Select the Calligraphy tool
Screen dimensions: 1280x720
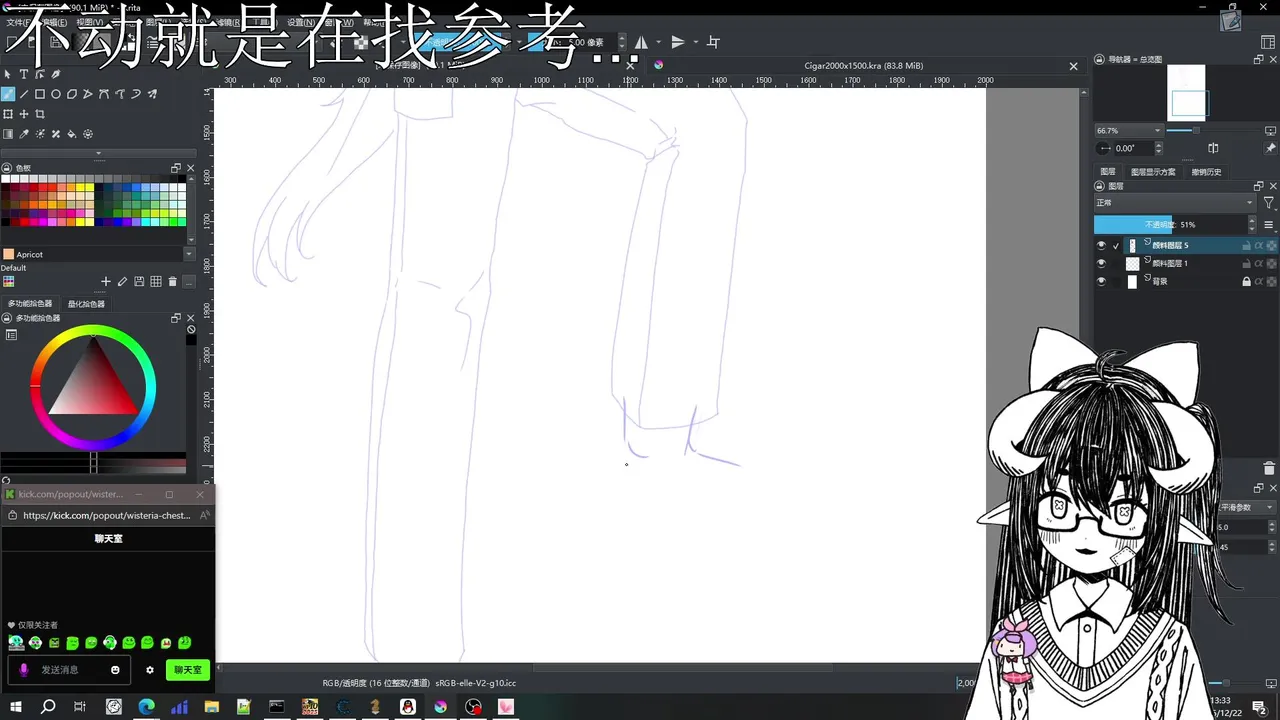coord(56,74)
